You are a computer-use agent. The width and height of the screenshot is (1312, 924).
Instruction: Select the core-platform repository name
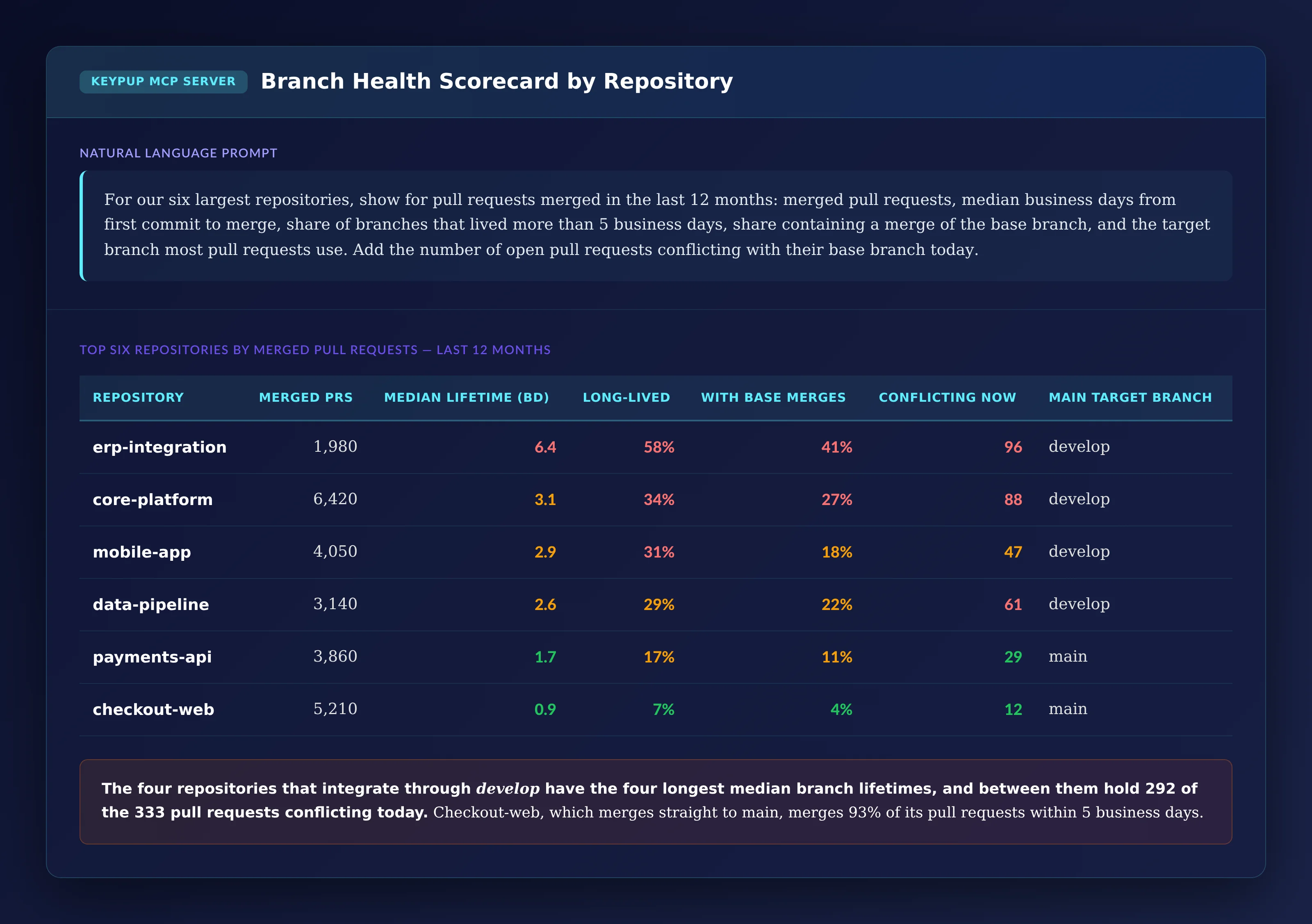[x=153, y=500]
